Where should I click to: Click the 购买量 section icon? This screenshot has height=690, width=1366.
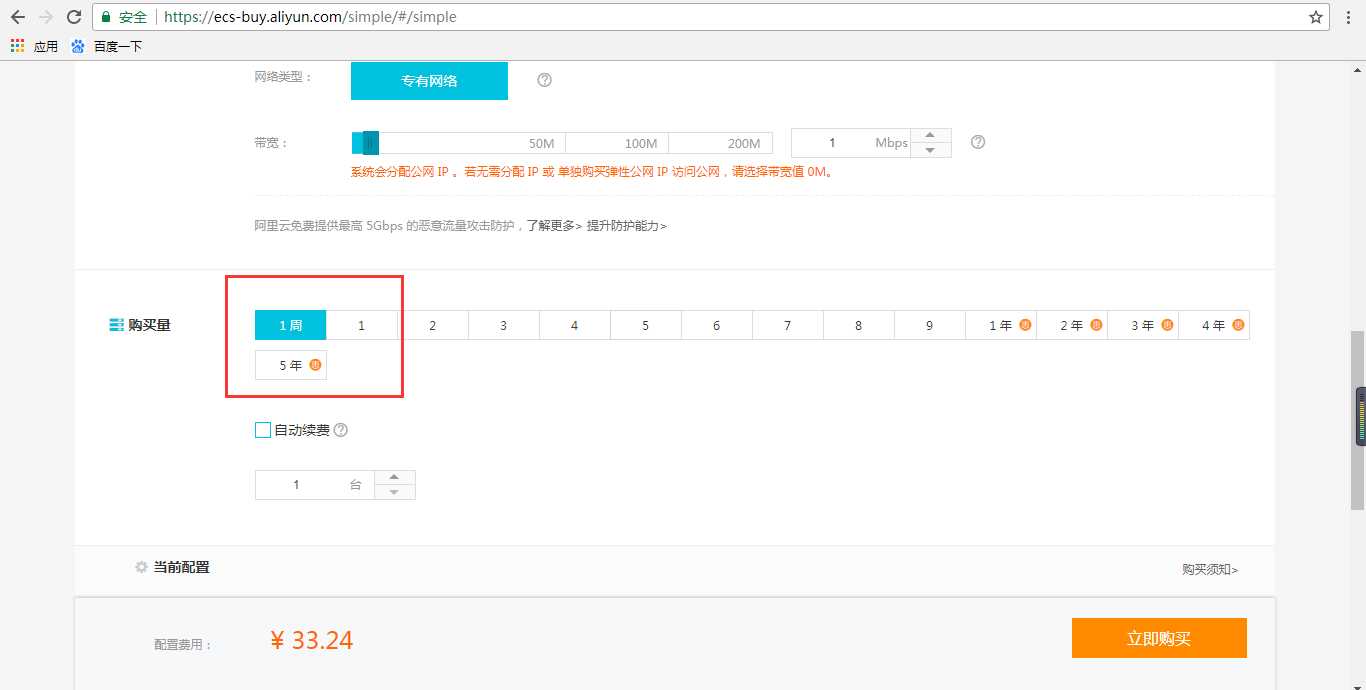coord(116,325)
